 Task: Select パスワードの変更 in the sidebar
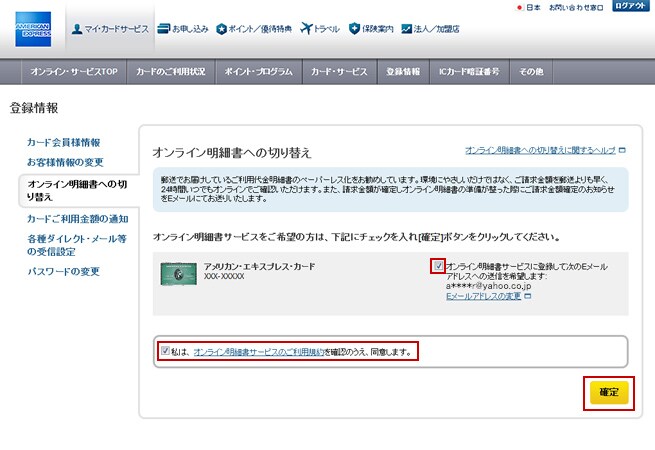click(63, 272)
